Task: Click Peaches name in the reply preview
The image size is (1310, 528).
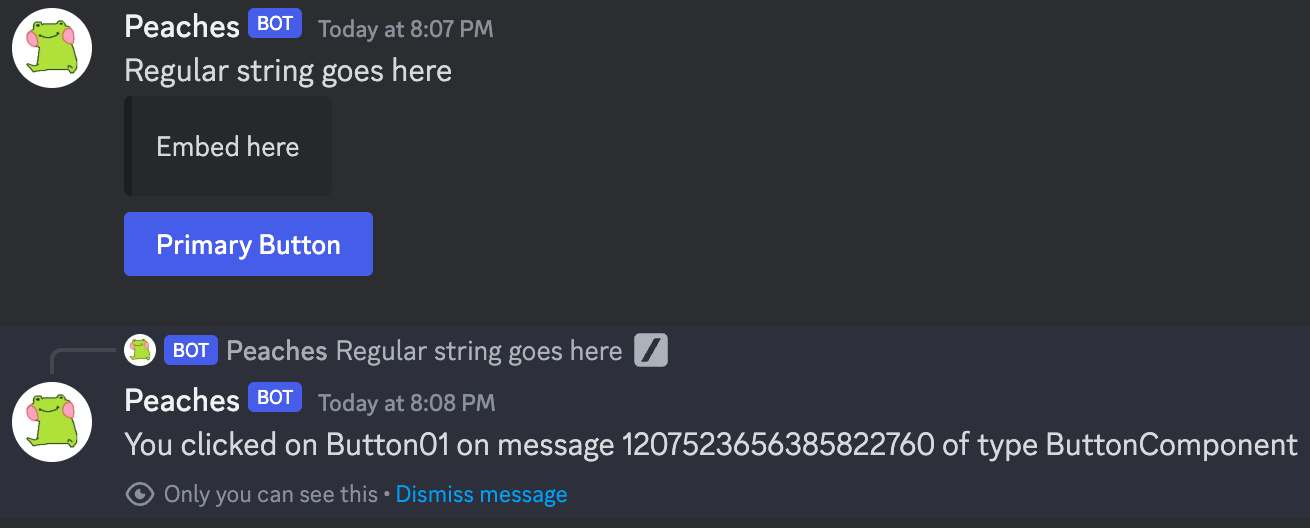Action: click(277, 351)
